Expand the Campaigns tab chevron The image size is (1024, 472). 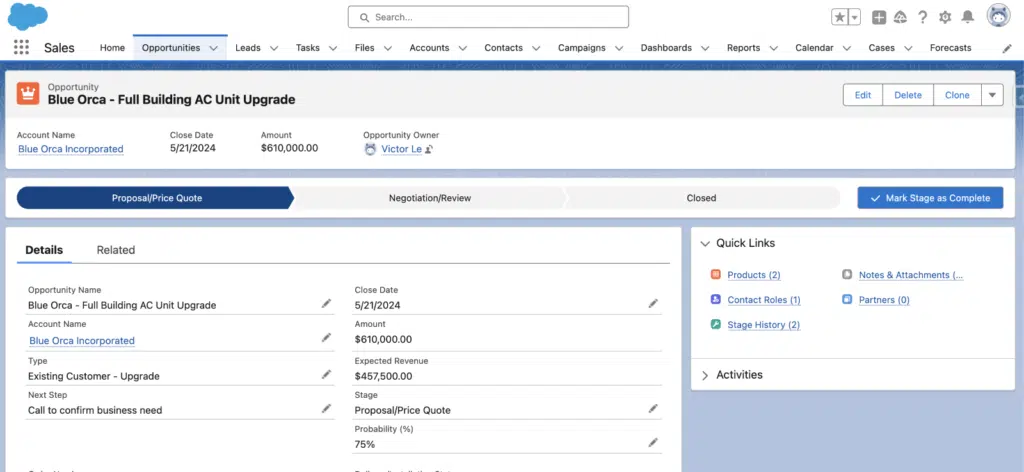(619, 48)
